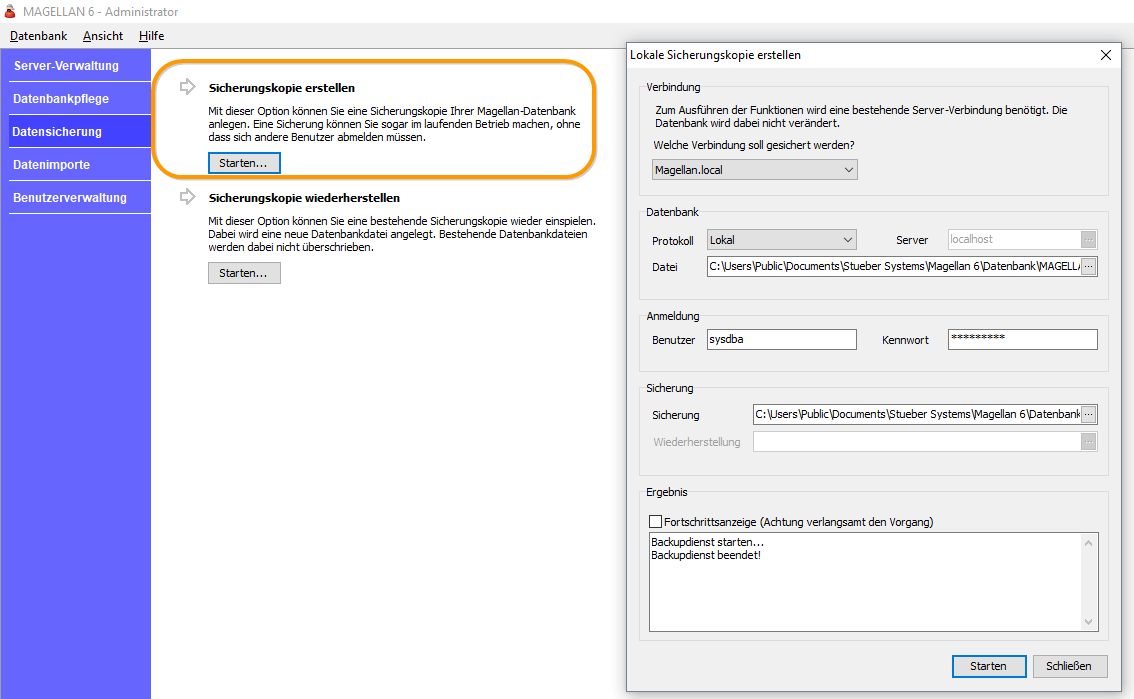Open the Magellan.local connection dropdown
The height and width of the screenshot is (699, 1134).
coord(754,170)
